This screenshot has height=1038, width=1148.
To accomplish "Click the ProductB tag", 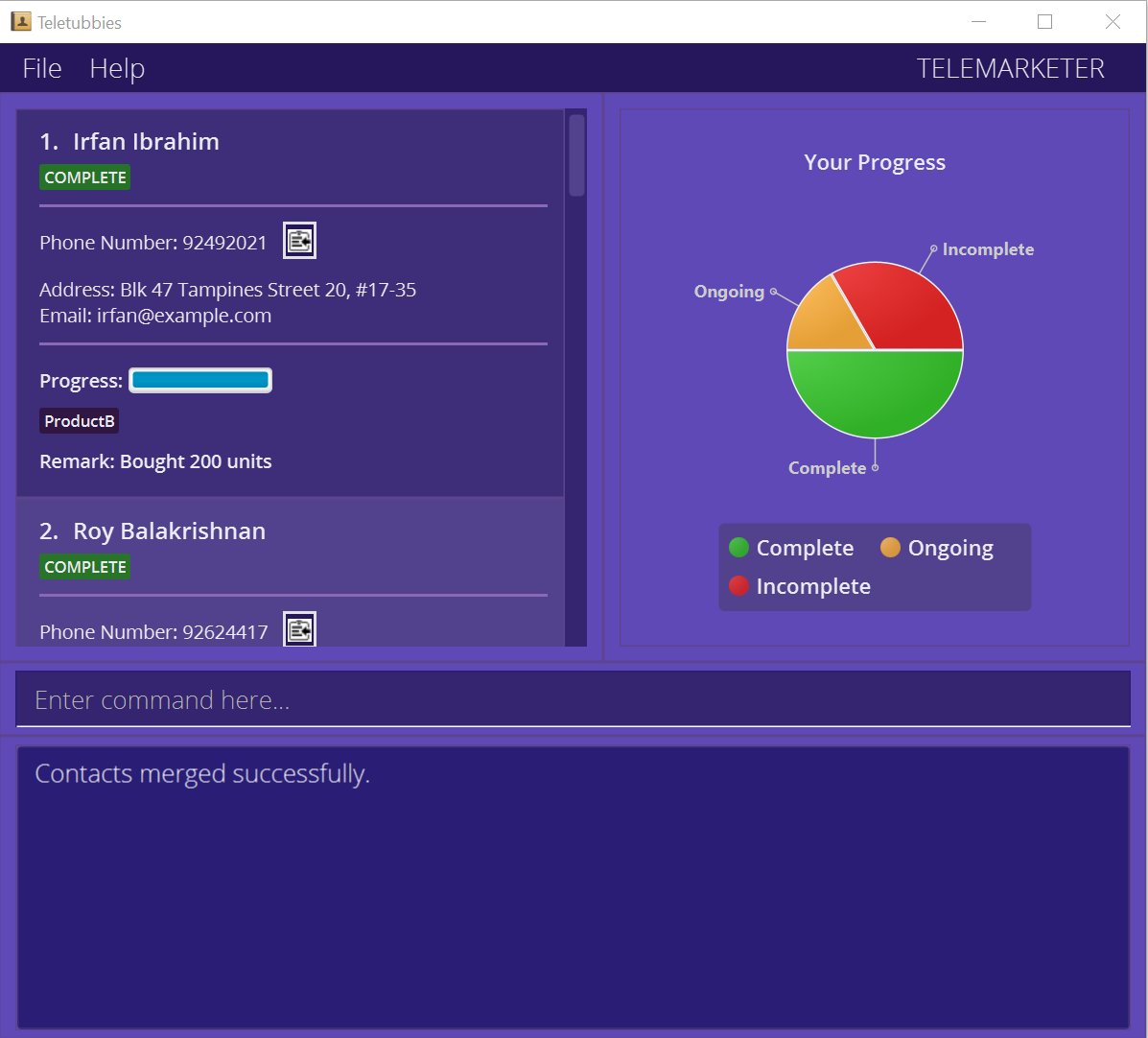I will click(80, 421).
